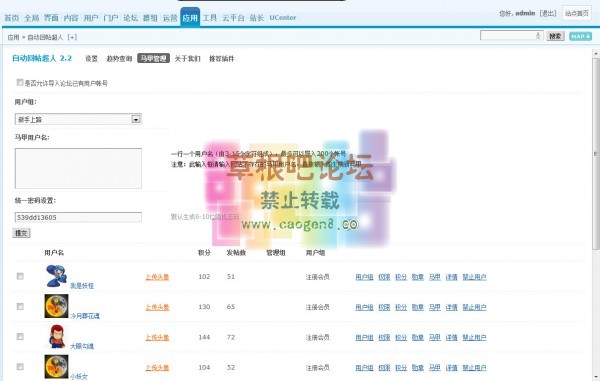Go to the 首页 top menu

pyautogui.click(x=11, y=18)
